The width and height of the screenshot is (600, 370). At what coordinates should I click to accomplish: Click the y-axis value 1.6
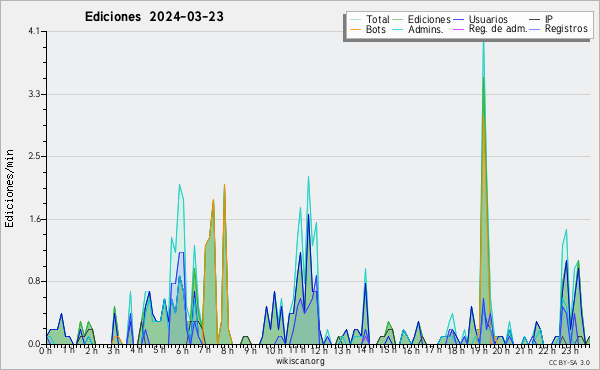click(x=34, y=219)
